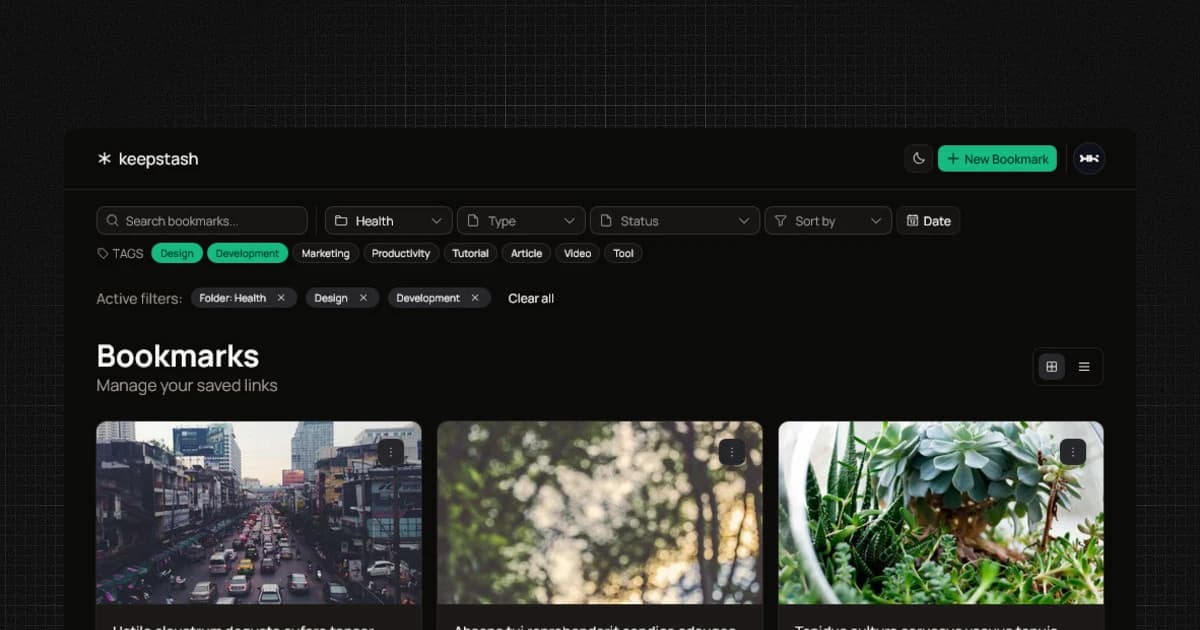1200x630 pixels.
Task: Remove the Folder: Health active filter
Action: 281,298
